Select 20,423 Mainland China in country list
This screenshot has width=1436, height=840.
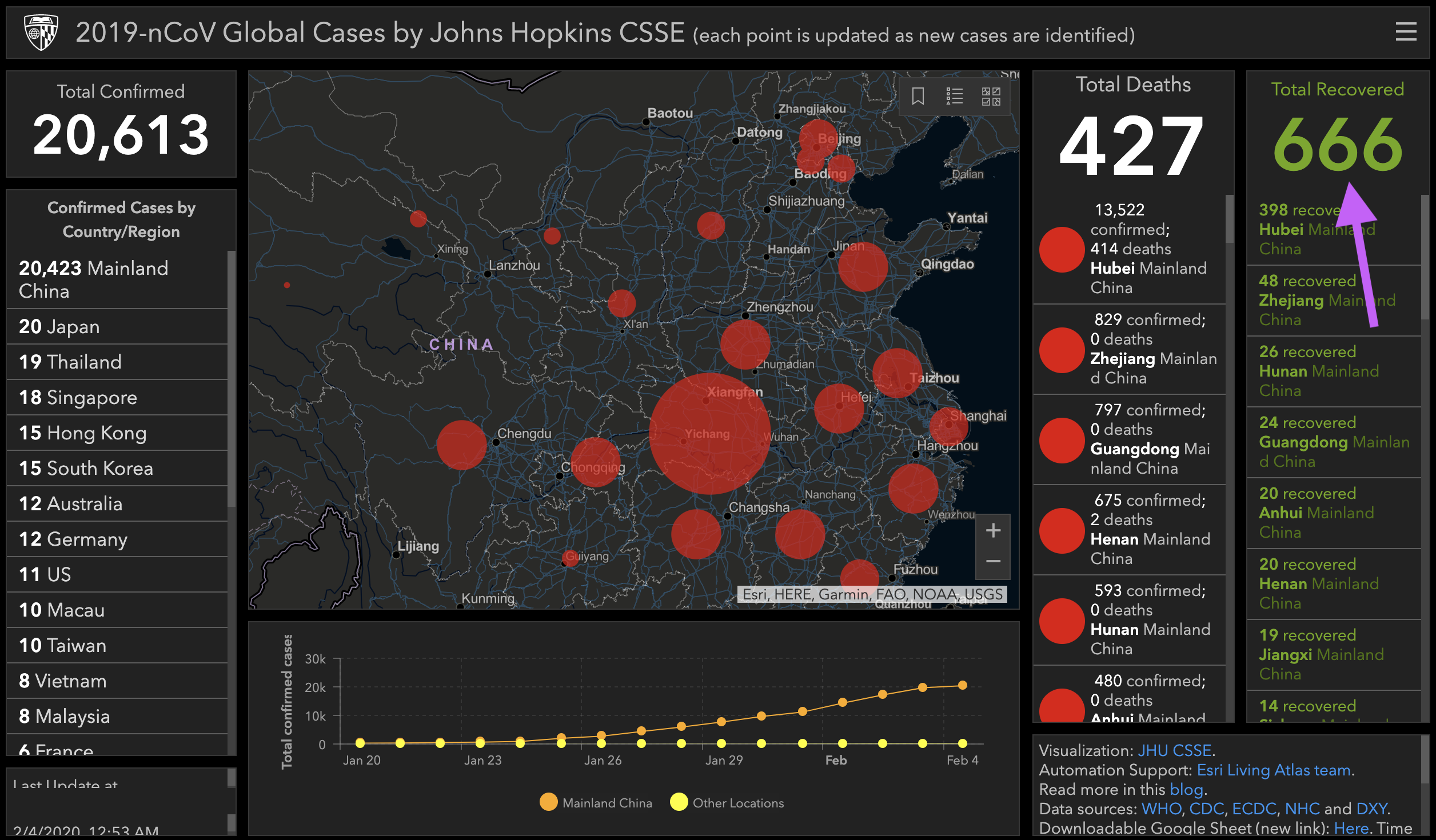point(117,279)
